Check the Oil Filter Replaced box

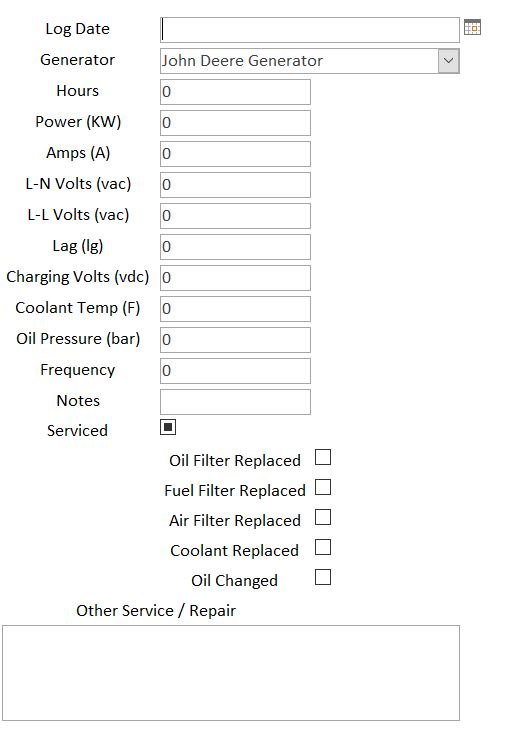[323, 457]
